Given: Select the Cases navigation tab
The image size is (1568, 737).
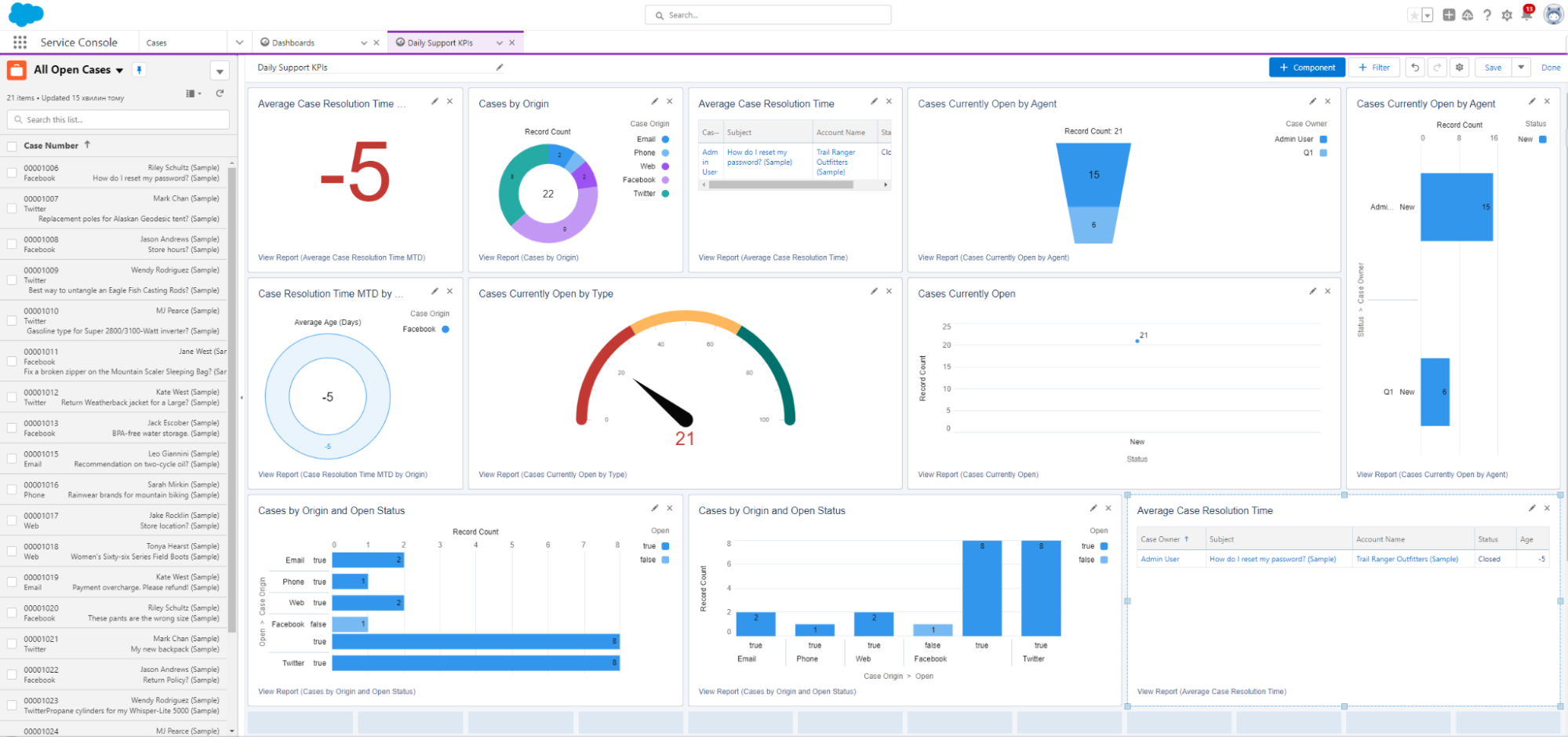Looking at the screenshot, I should point(156,42).
